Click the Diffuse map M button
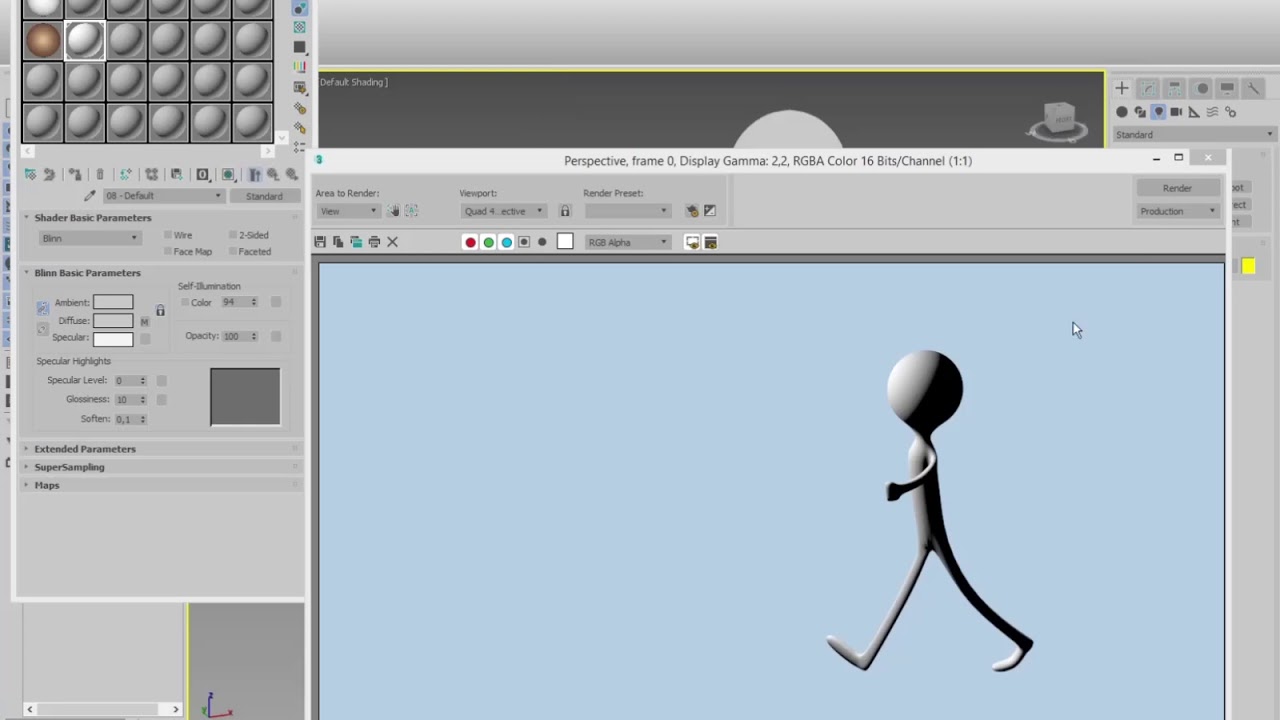Viewport: 1280px width, 720px height. 144,321
